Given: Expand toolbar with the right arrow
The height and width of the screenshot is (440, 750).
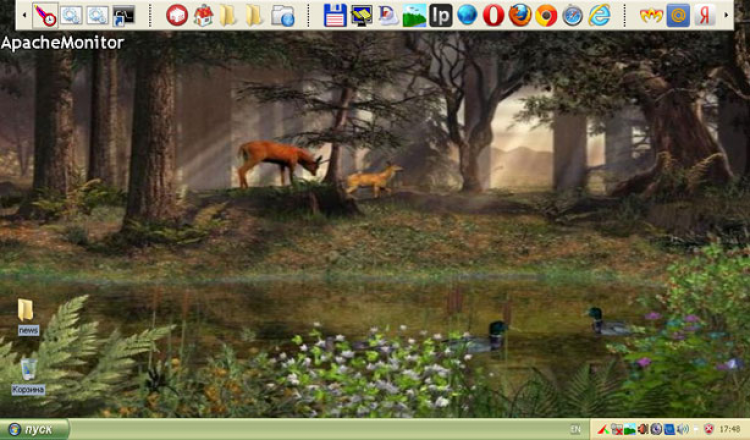Looking at the screenshot, I should tap(727, 15).
